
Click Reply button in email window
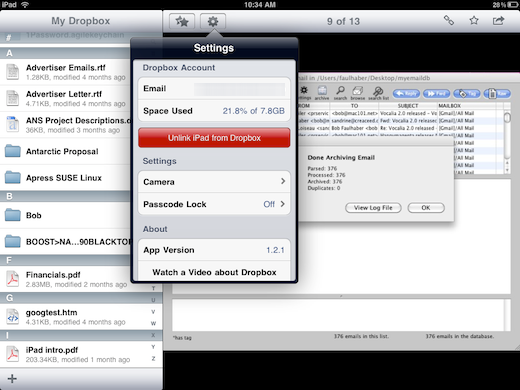pos(406,94)
